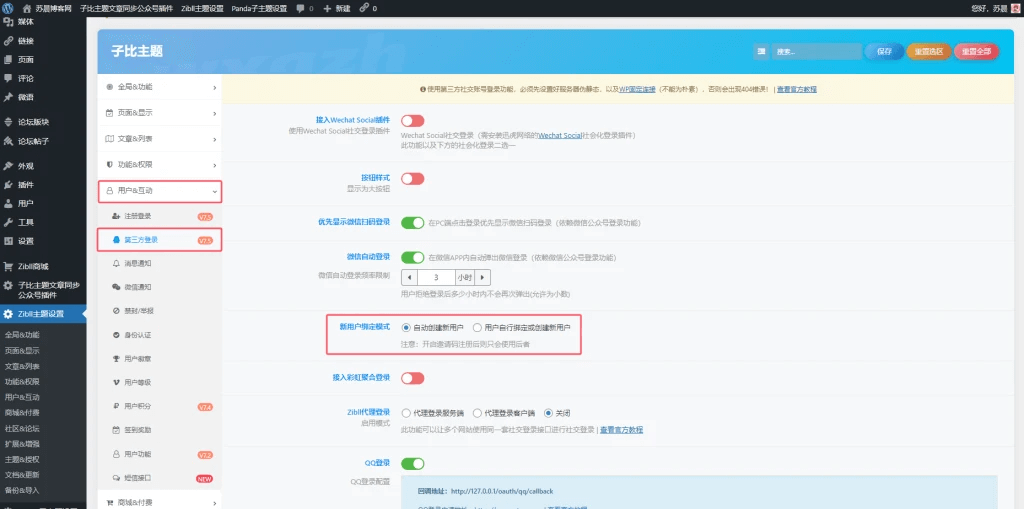Screen dimensions: 1024x509
Task: Select 微信通知 item in sidebar
Action: [159, 287]
